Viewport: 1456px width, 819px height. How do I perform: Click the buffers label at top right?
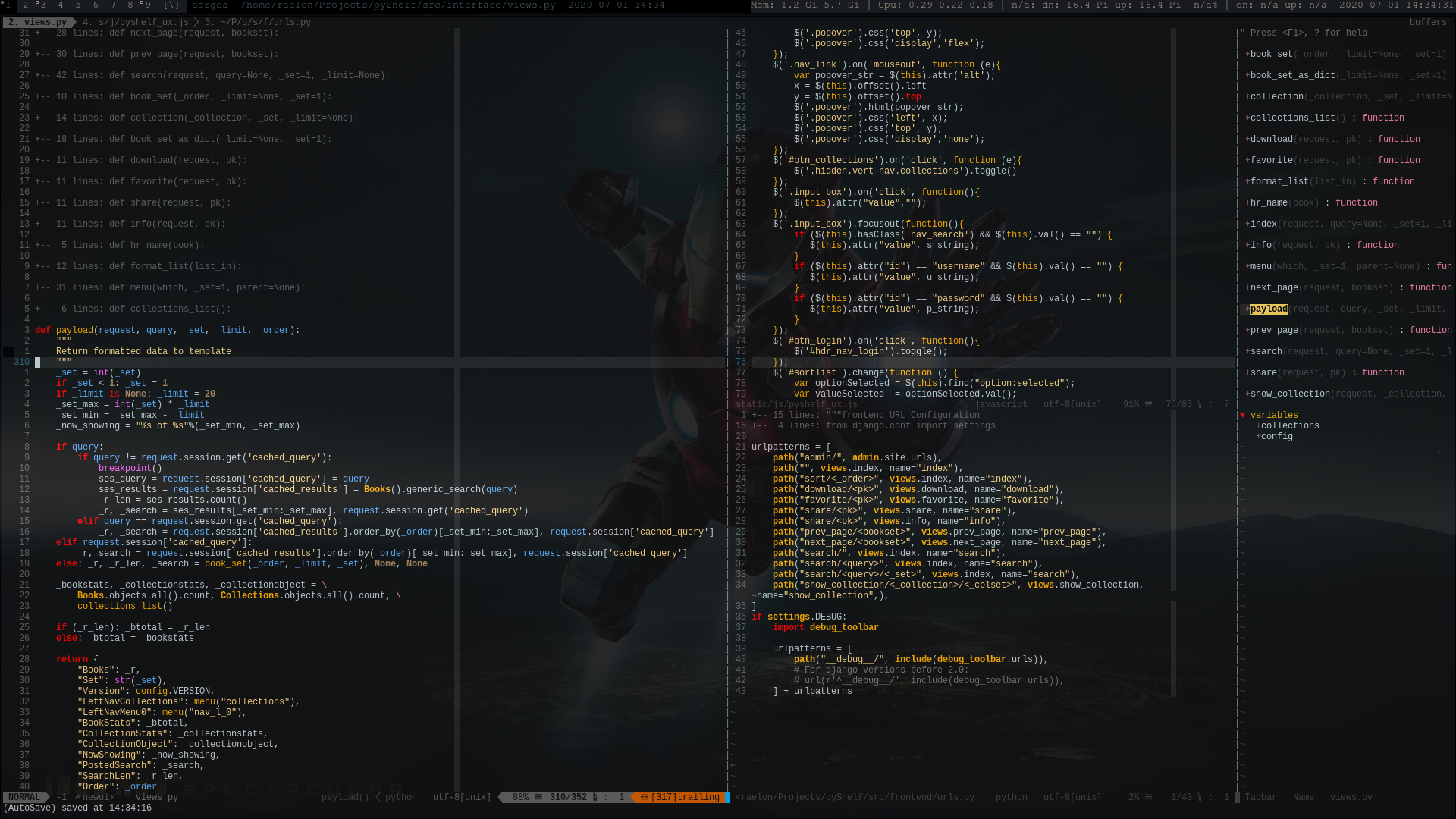1428,23
